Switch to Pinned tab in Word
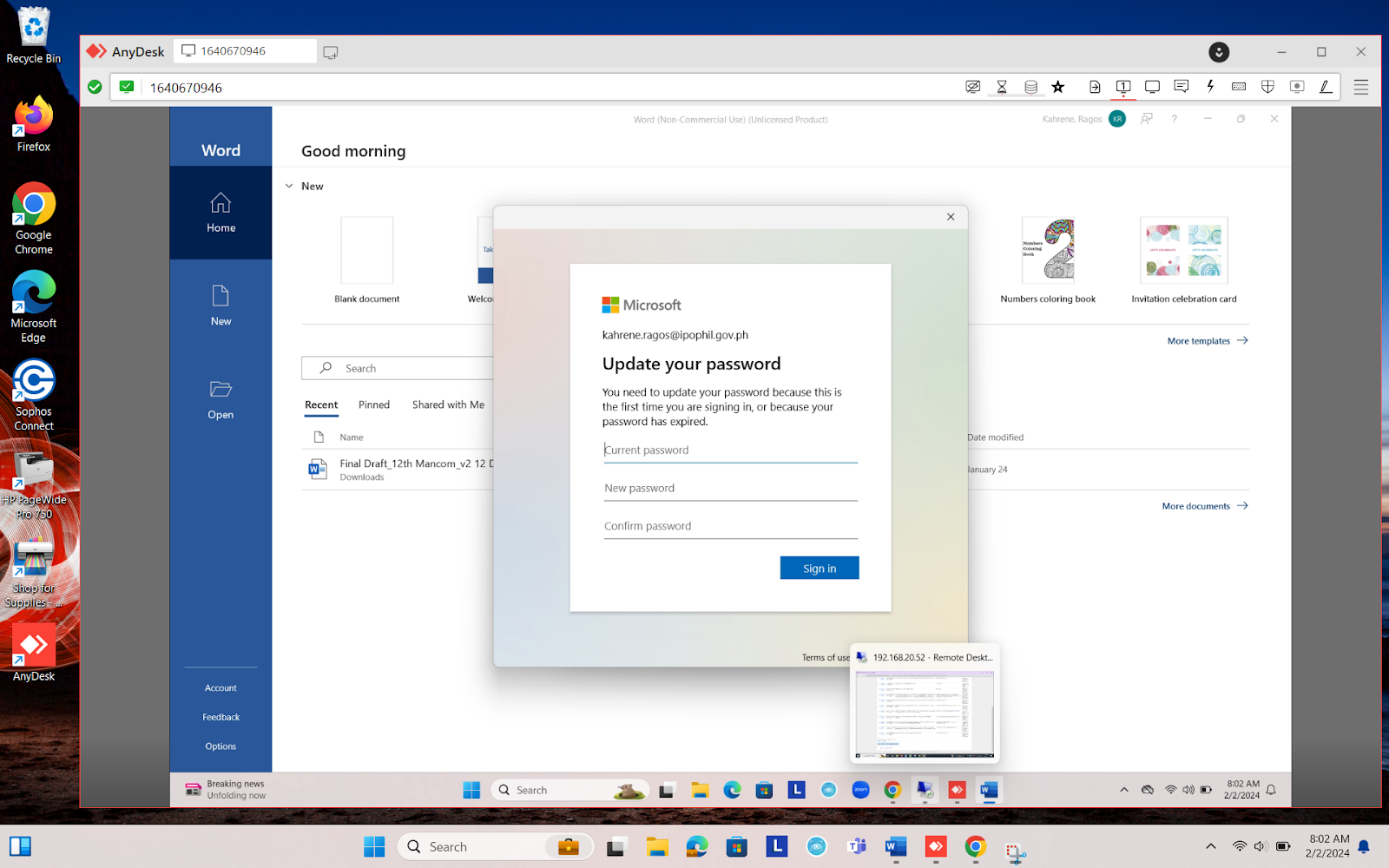This screenshot has width=1389, height=868. click(x=374, y=404)
